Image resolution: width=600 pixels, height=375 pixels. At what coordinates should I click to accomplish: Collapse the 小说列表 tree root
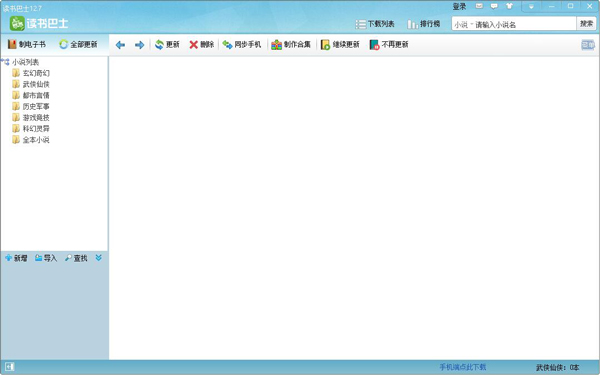[x=5, y=62]
